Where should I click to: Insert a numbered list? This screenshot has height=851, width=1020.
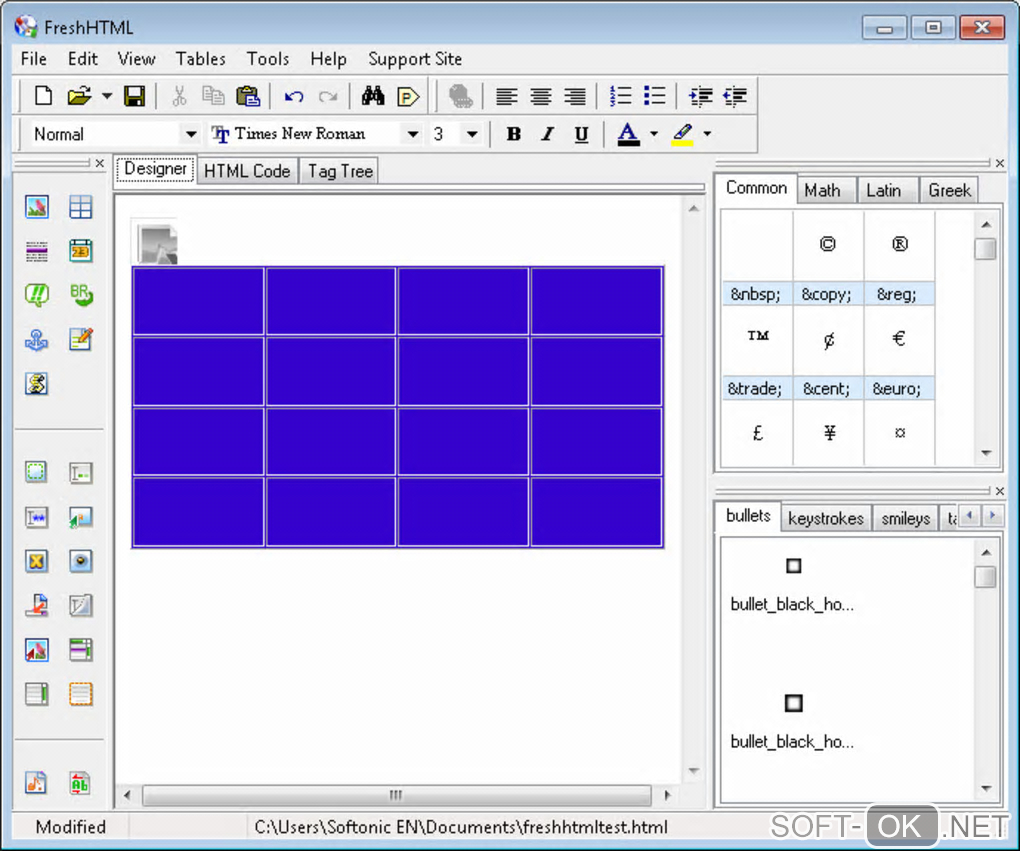click(x=621, y=96)
